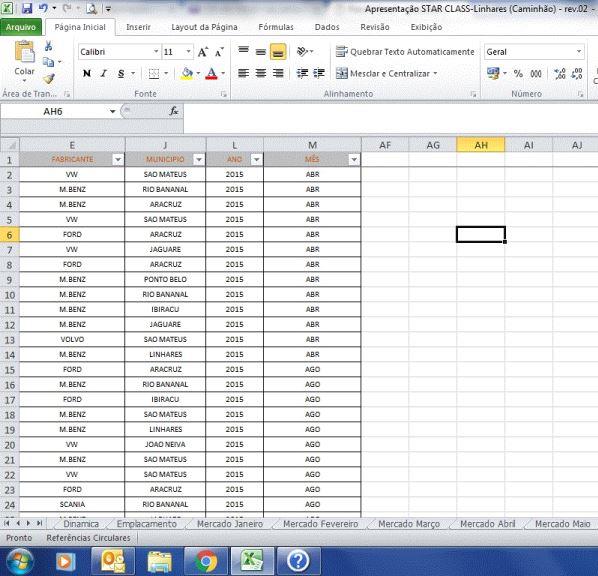Click the increase decimal places icon
The height and width of the screenshot is (576, 598).
(x=560, y=73)
